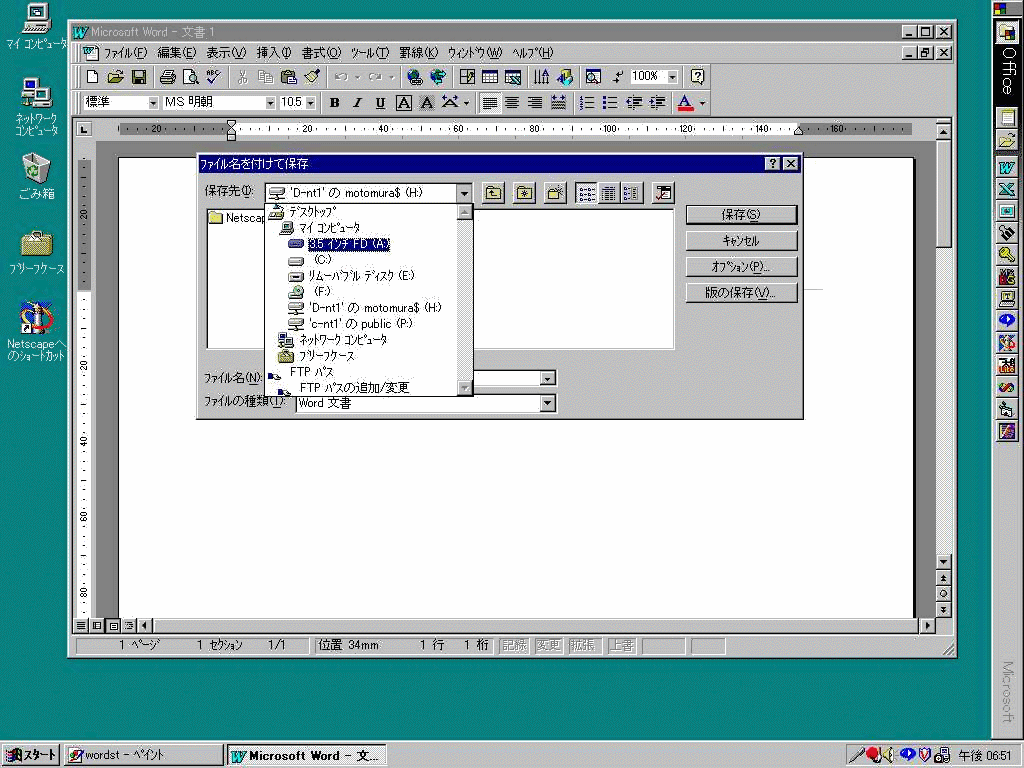
Task: Open the zoom 100% dropdown
Action: [x=673, y=77]
